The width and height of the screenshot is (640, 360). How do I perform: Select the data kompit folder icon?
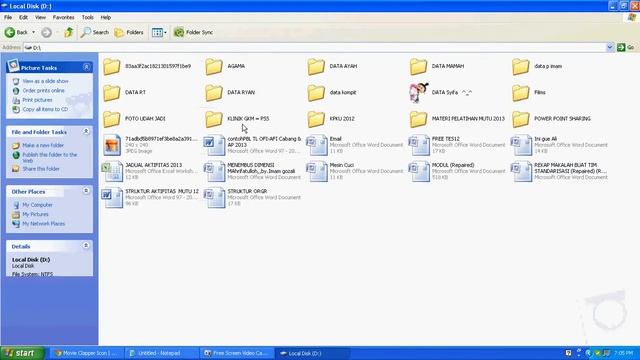[x=316, y=93]
